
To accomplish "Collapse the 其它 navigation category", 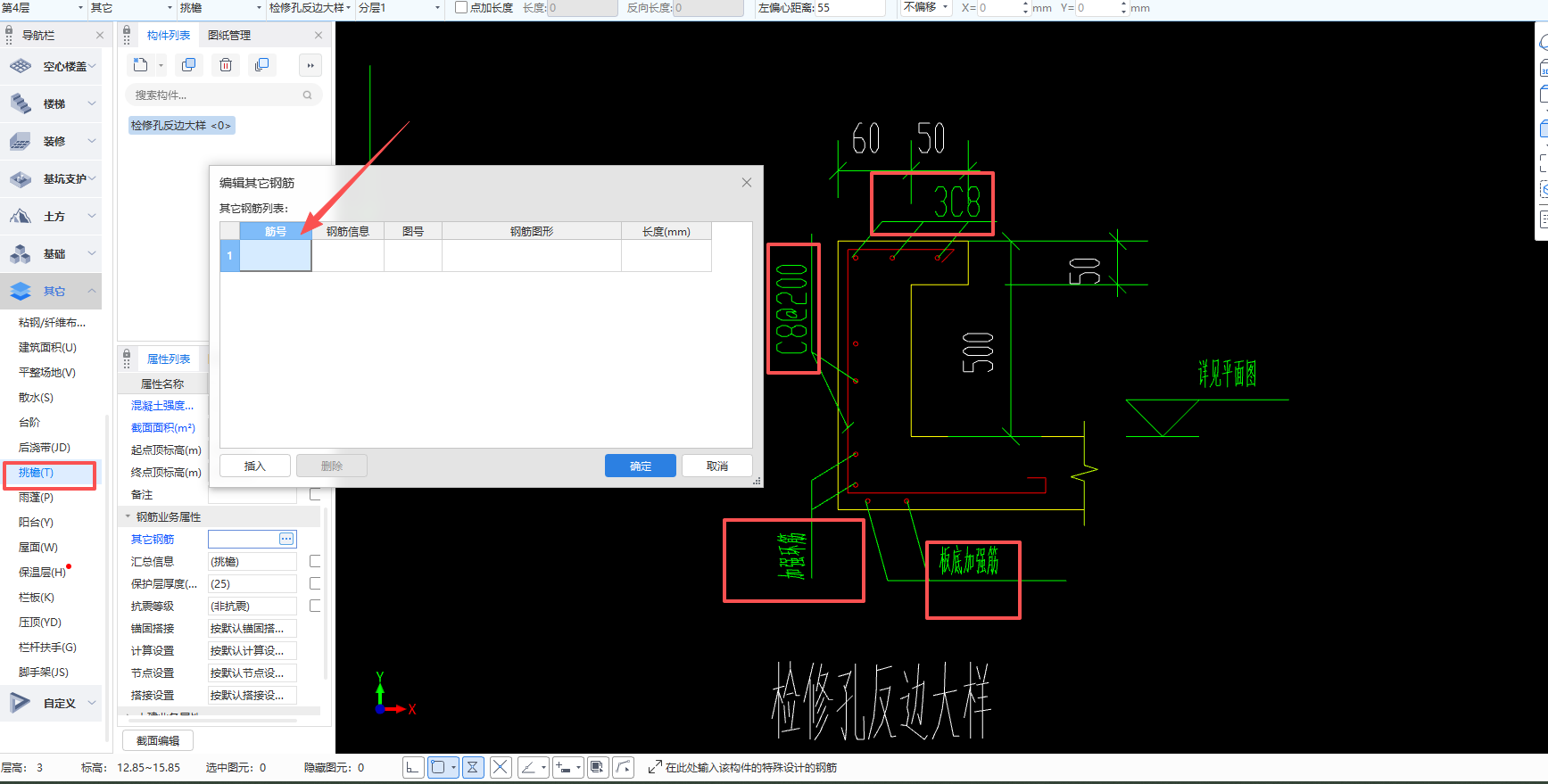I will click(x=92, y=291).
